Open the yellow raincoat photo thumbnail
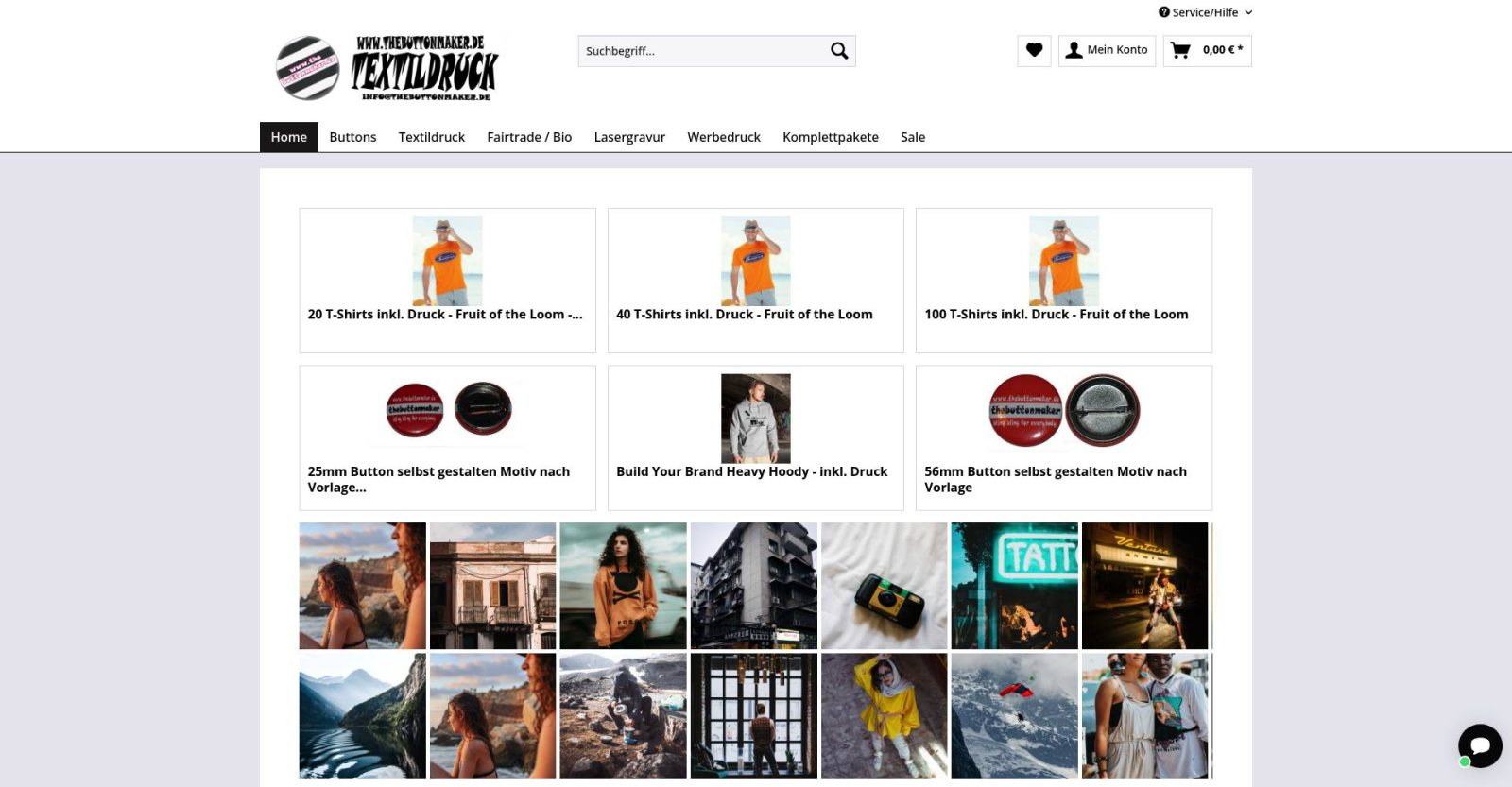The width and height of the screenshot is (1512, 787). [884, 716]
